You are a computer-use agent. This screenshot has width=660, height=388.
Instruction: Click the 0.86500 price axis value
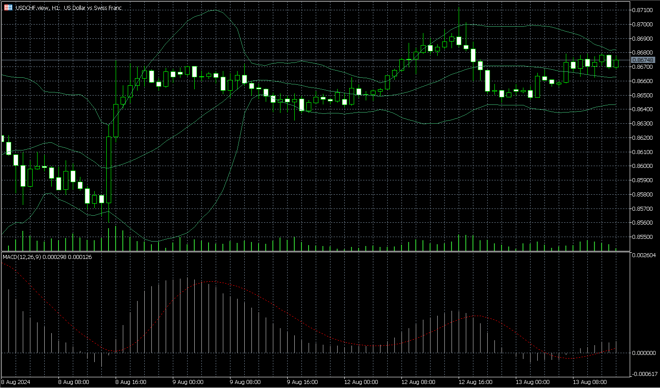643,96
